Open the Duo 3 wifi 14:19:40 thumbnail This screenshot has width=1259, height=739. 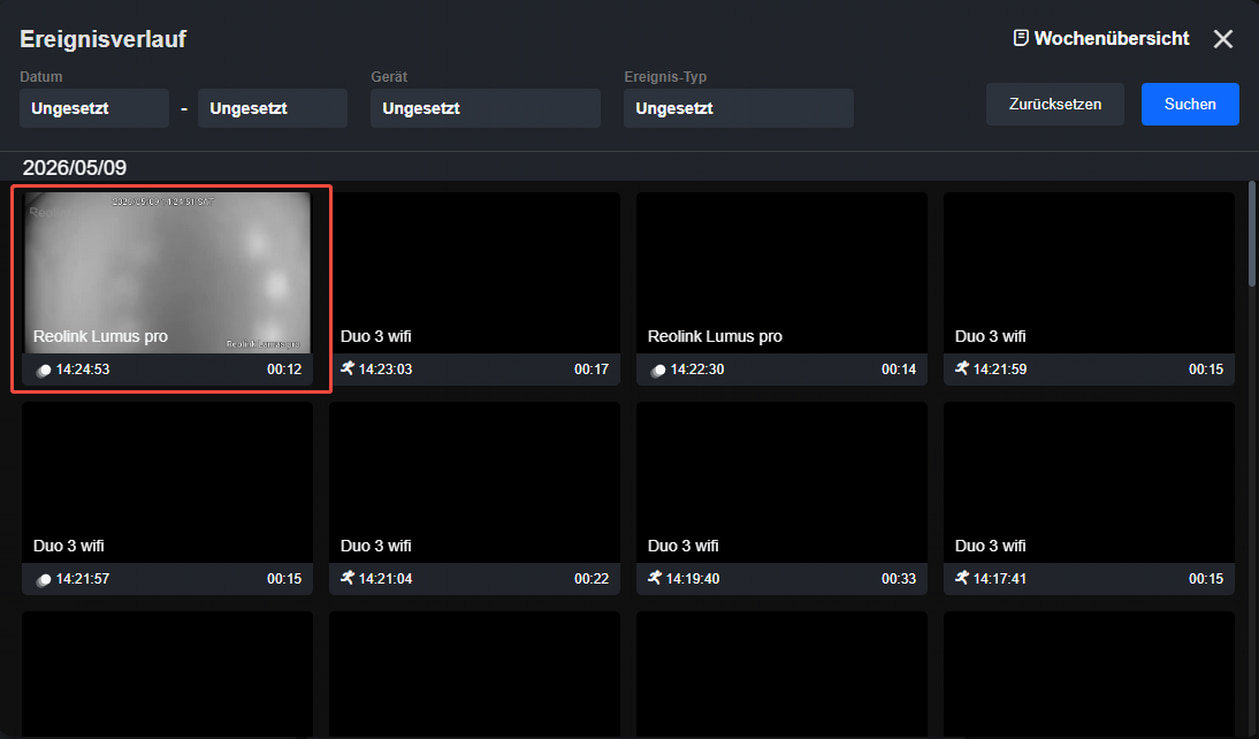[781, 482]
